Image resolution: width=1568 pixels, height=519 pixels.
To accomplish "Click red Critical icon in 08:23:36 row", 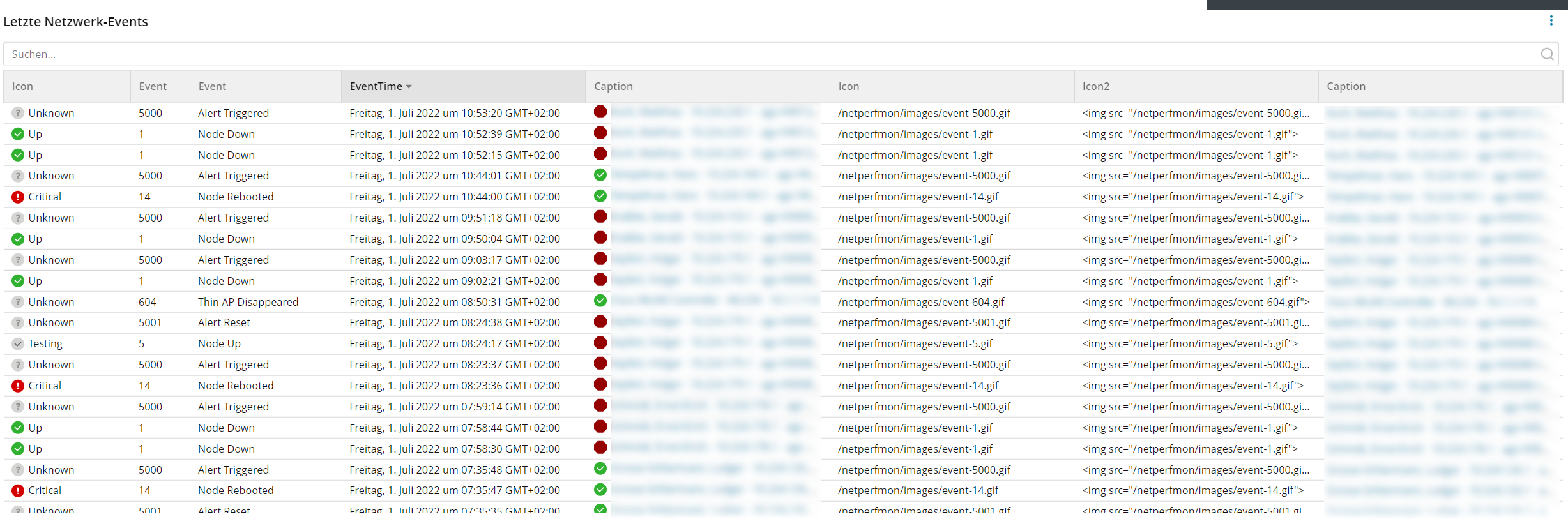I will (18, 386).
